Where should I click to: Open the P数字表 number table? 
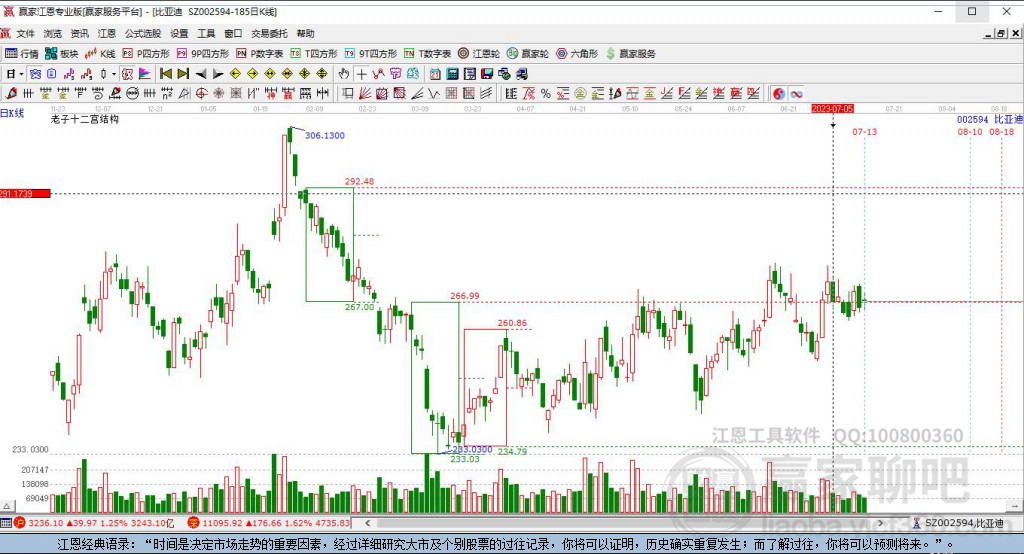point(259,54)
